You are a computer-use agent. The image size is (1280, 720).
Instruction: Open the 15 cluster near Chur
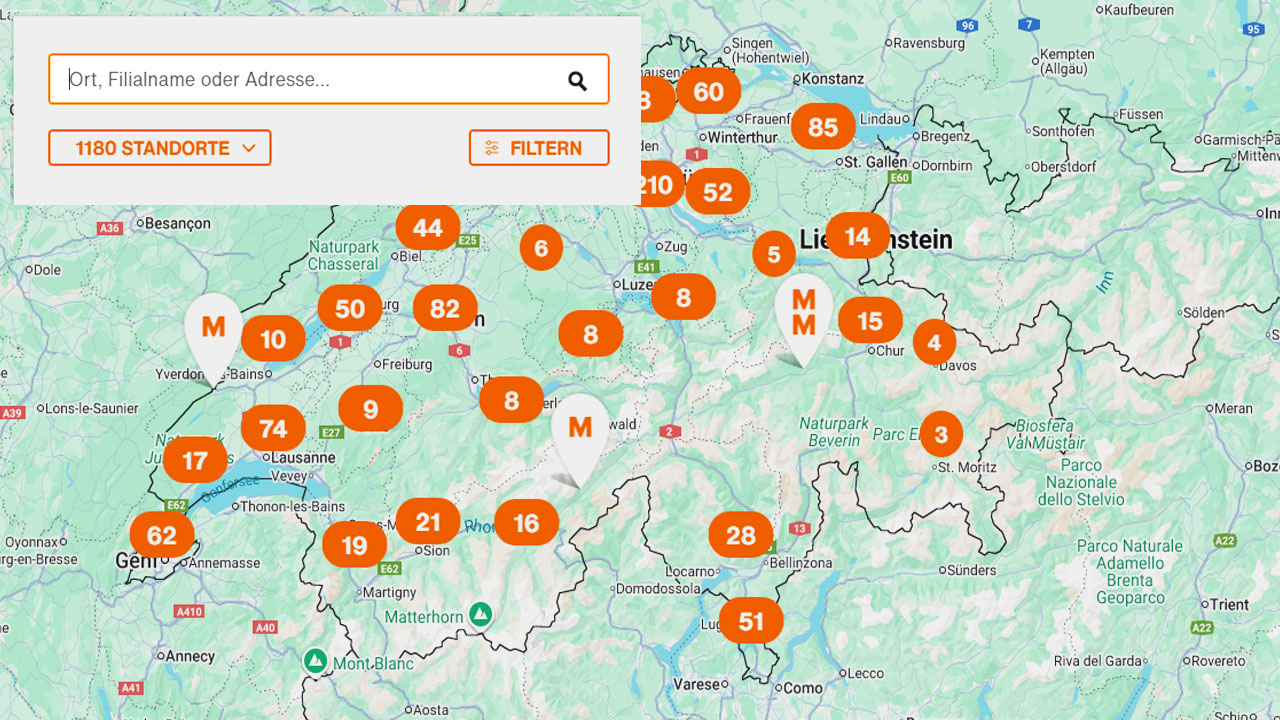click(870, 321)
